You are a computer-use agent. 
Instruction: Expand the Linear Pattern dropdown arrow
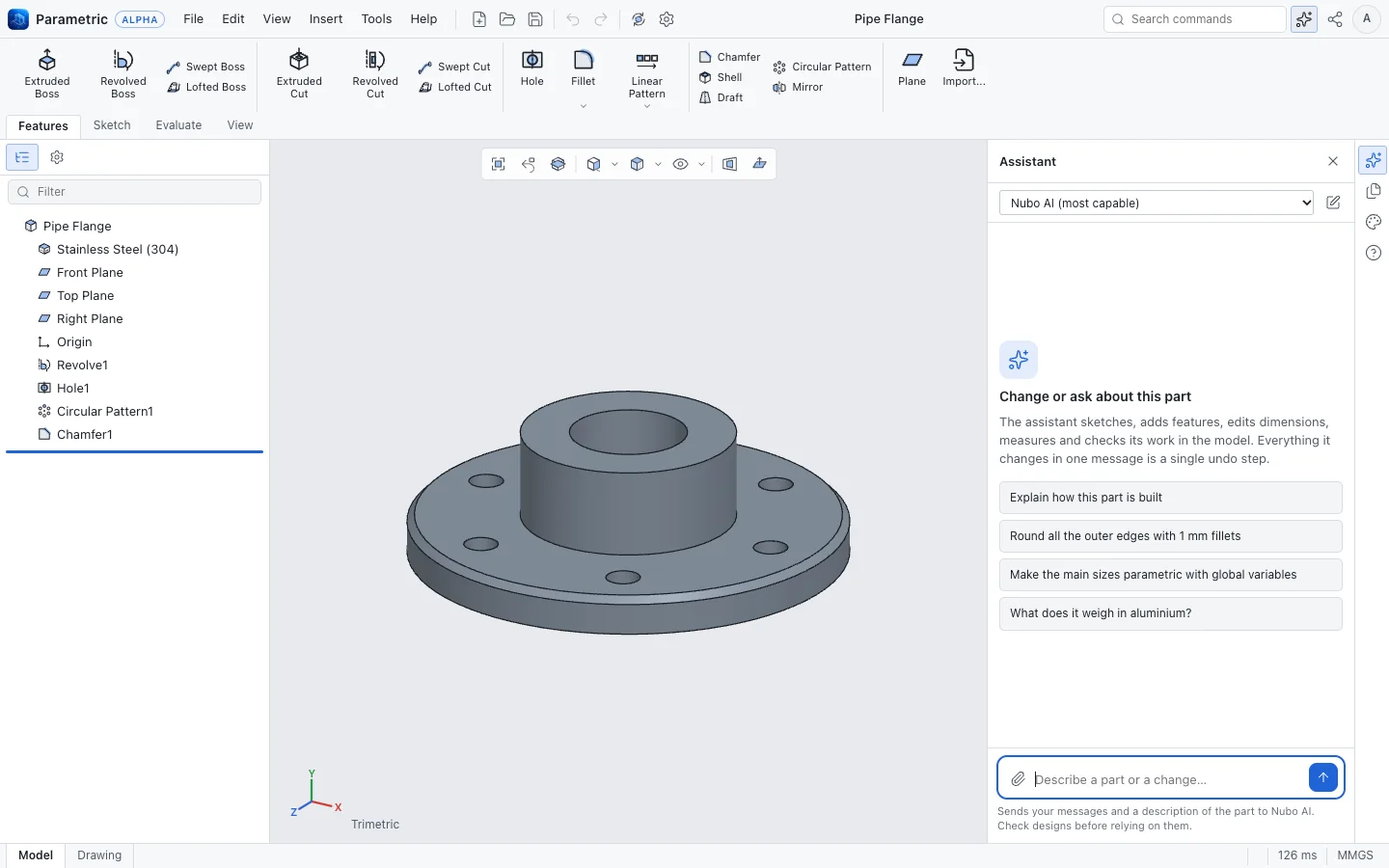coord(647,106)
